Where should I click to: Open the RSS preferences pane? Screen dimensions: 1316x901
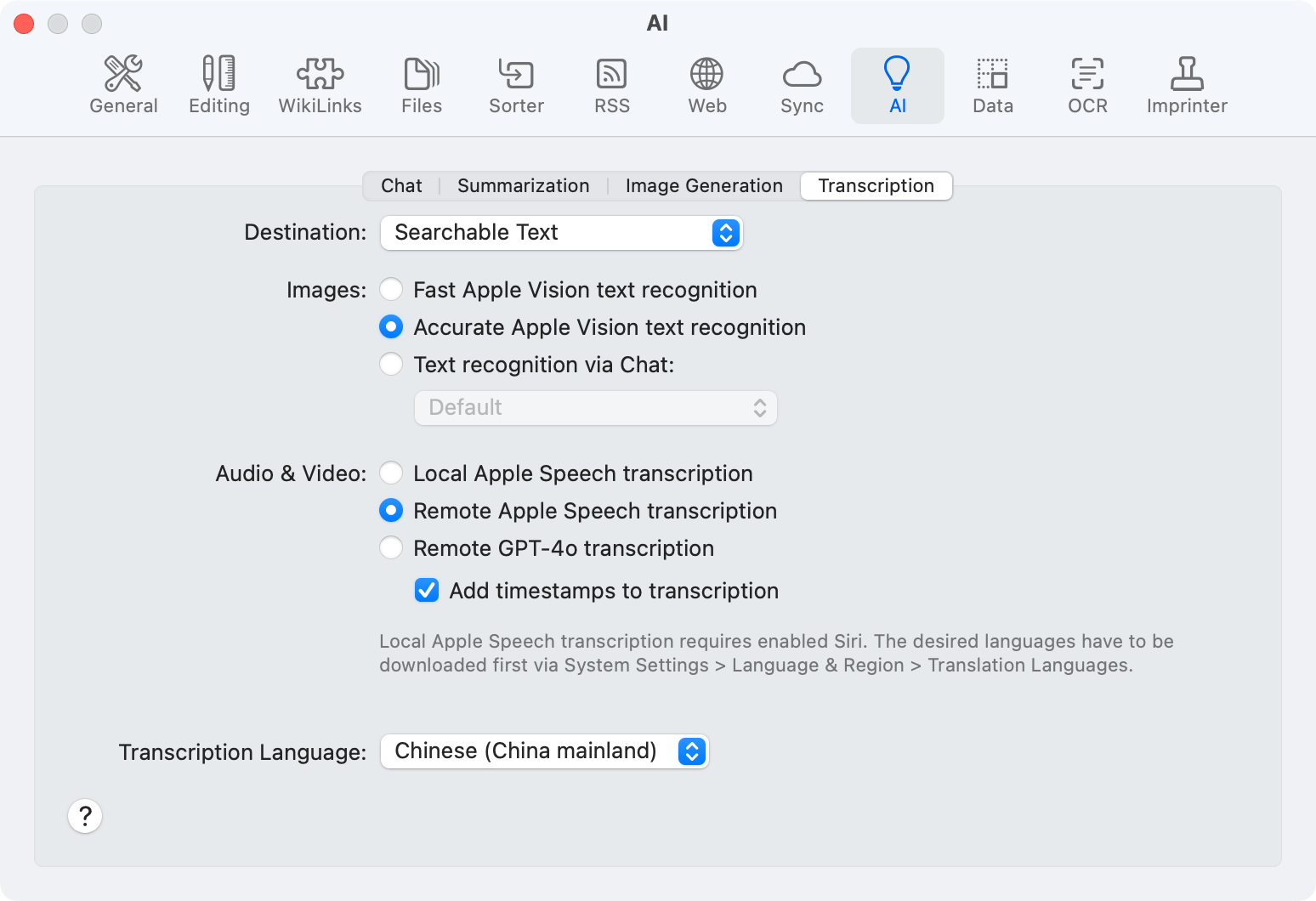[x=612, y=85]
